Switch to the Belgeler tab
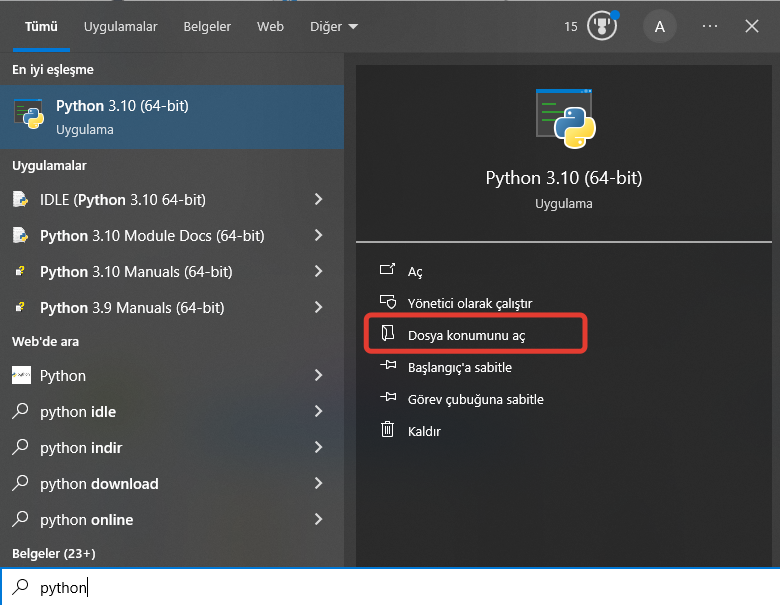This screenshot has width=780, height=605. tap(207, 27)
